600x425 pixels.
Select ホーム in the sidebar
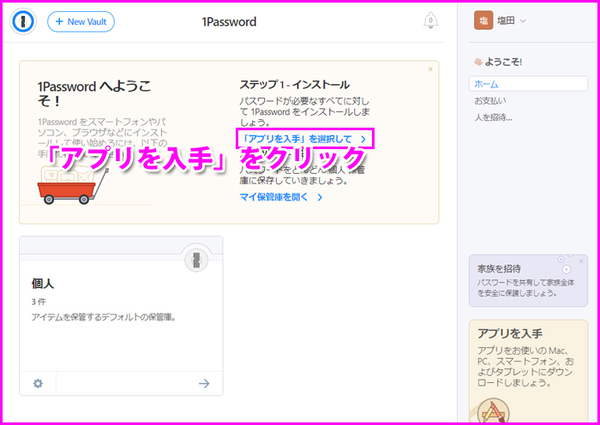(528, 84)
